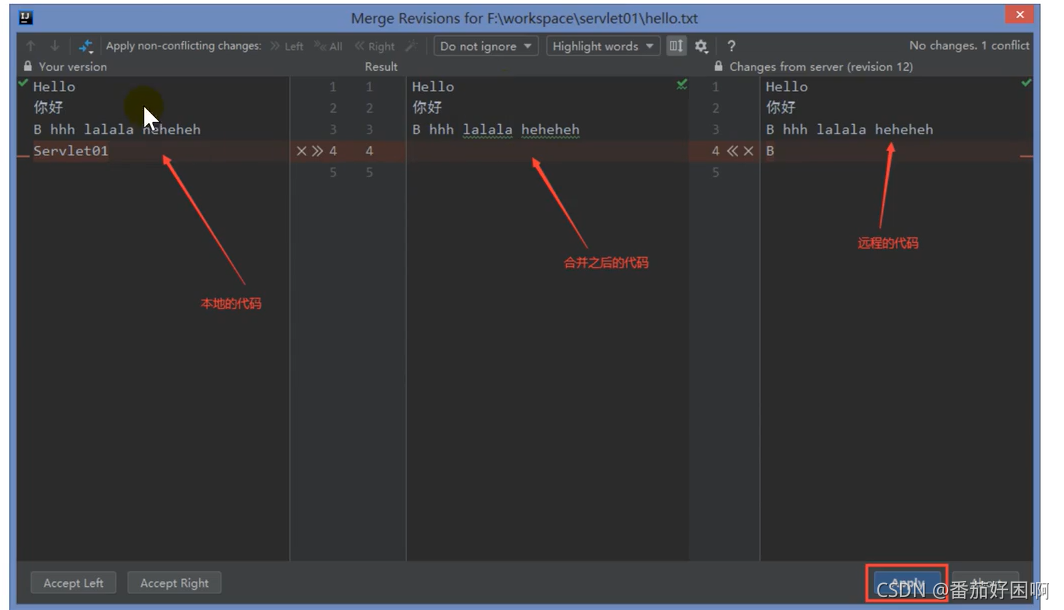Click 你好 line in Your version pane
Image resolution: width=1064 pixels, height=610 pixels.
48,107
